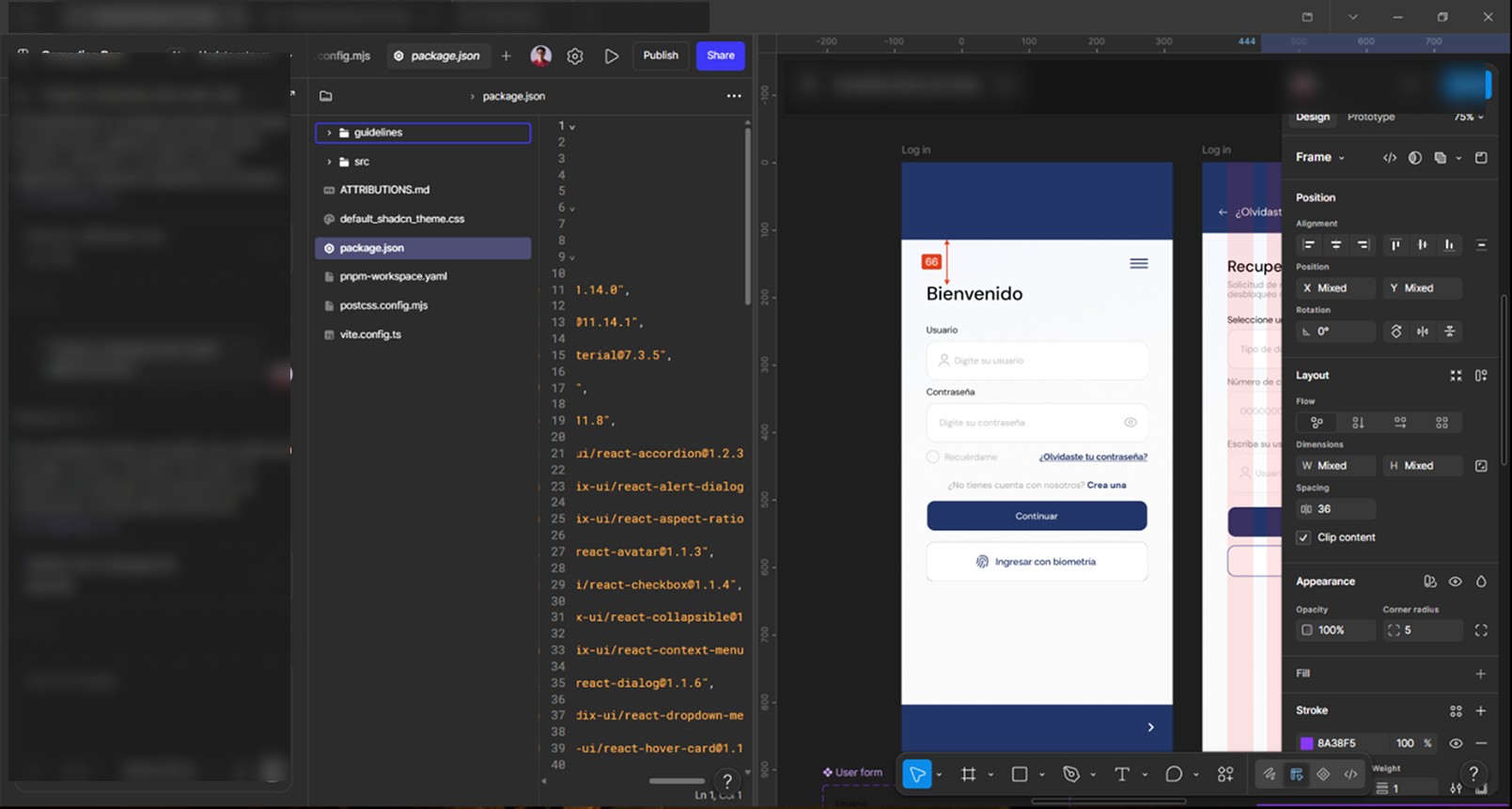Open the Frame type dropdown

[1320, 158]
